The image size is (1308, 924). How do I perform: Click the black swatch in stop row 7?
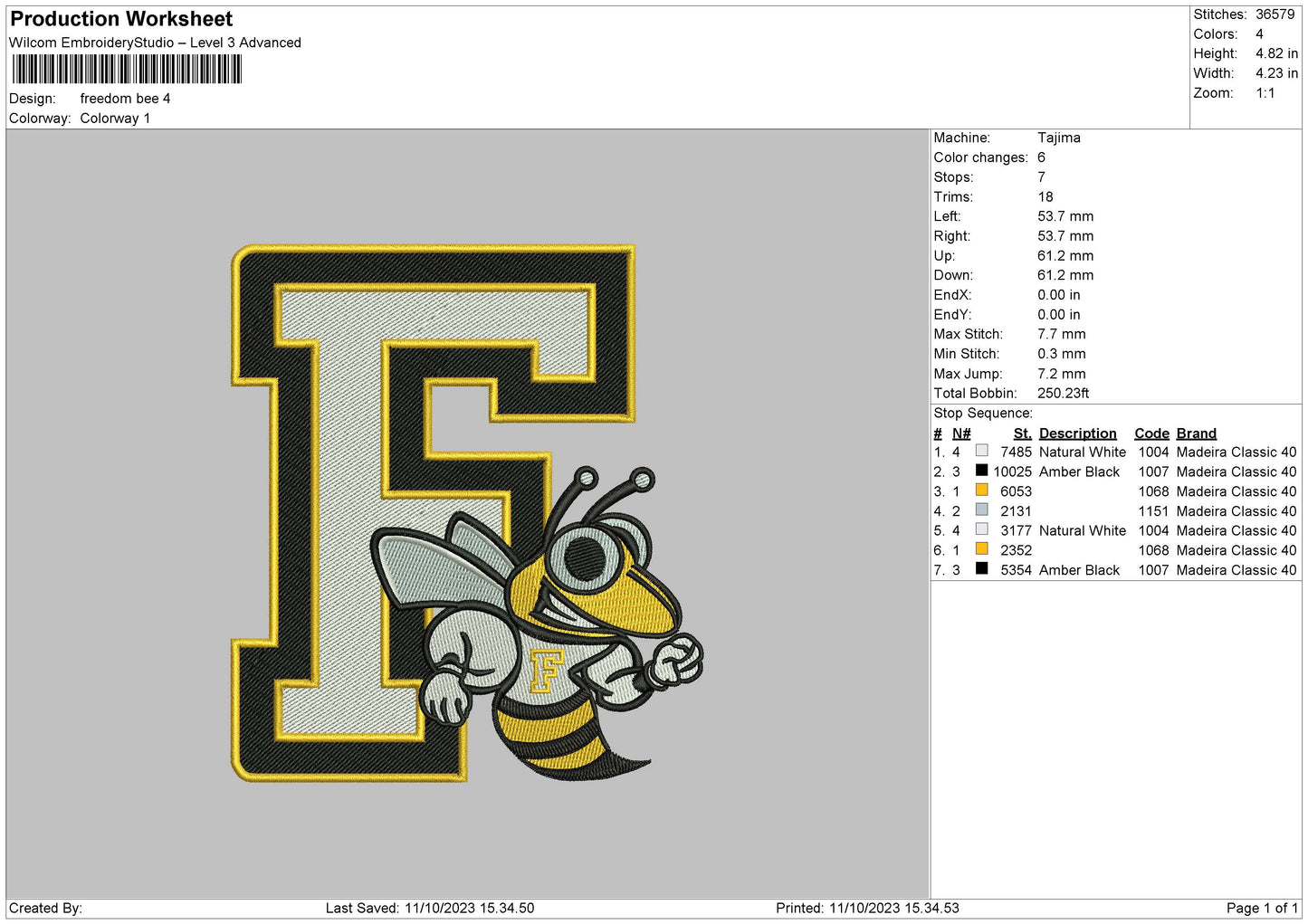tap(981, 568)
